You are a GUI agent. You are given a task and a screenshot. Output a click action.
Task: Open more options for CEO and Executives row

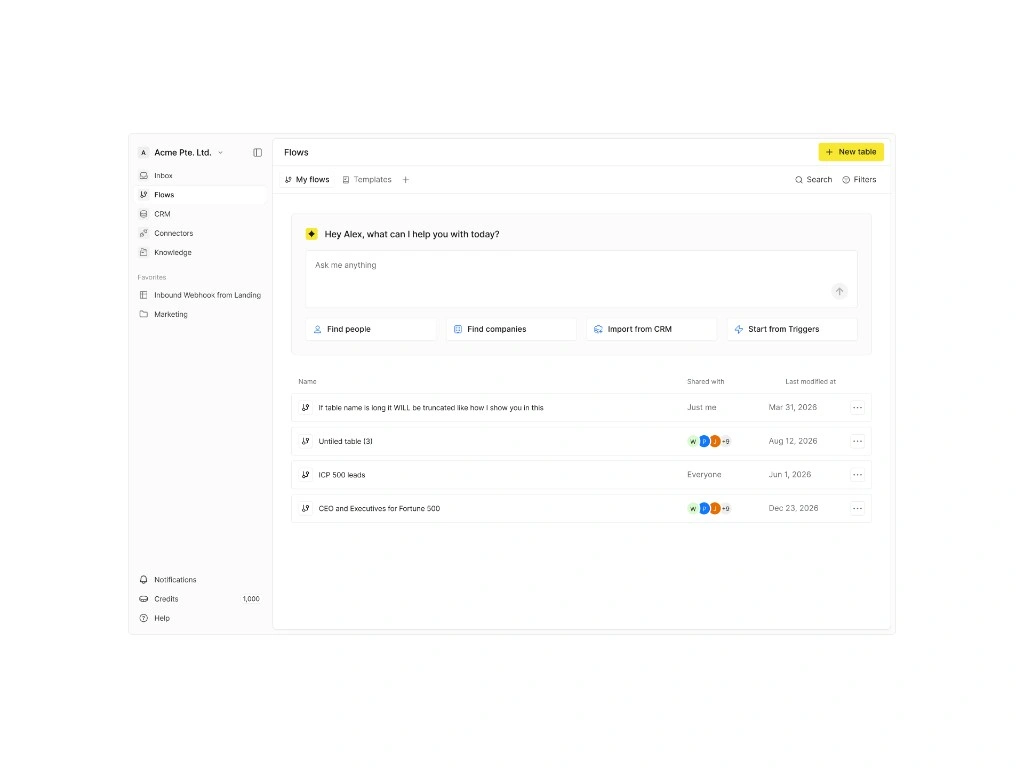pyautogui.click(x=857, y=509)
